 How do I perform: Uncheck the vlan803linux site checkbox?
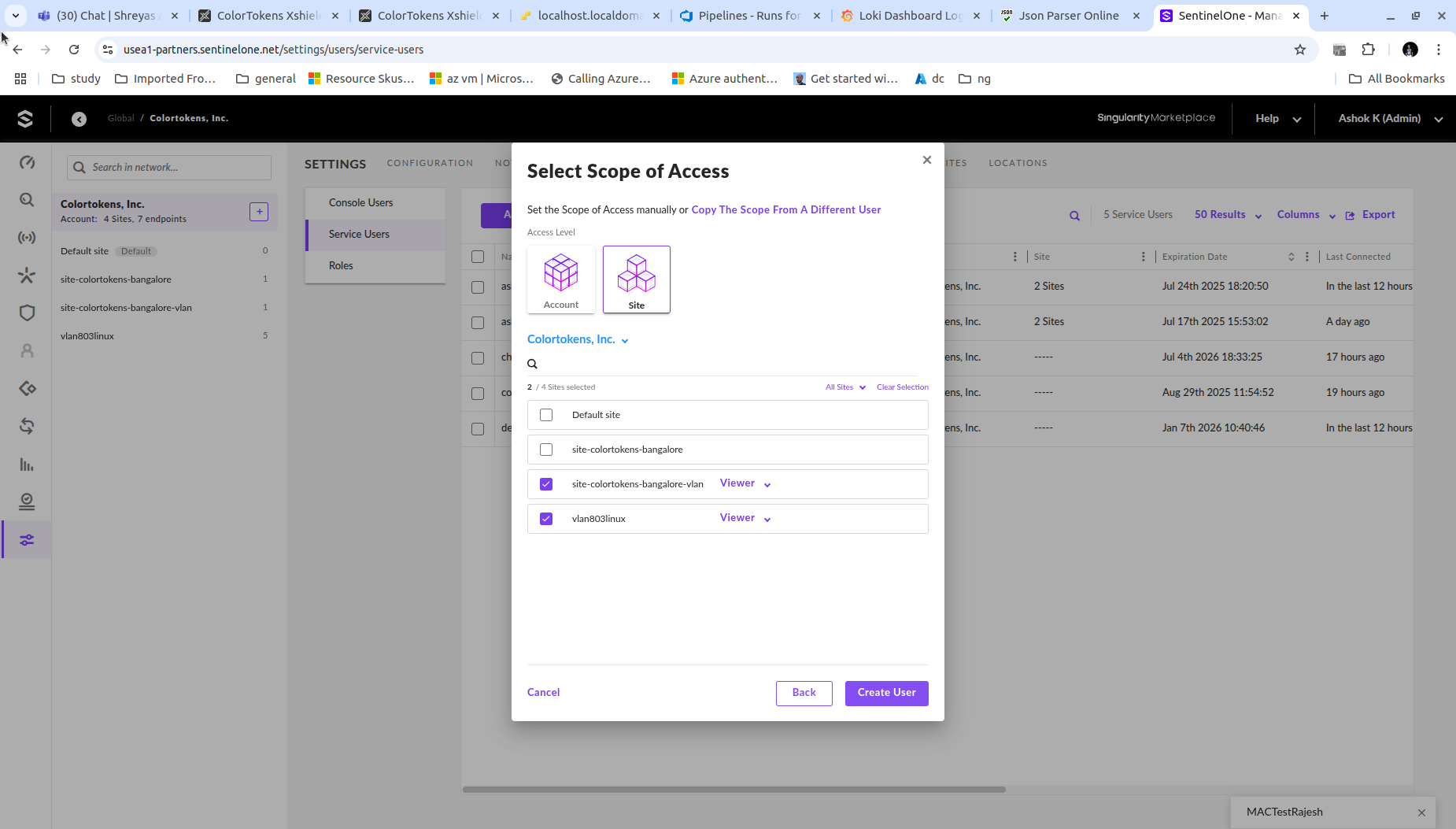click(546, 518)
